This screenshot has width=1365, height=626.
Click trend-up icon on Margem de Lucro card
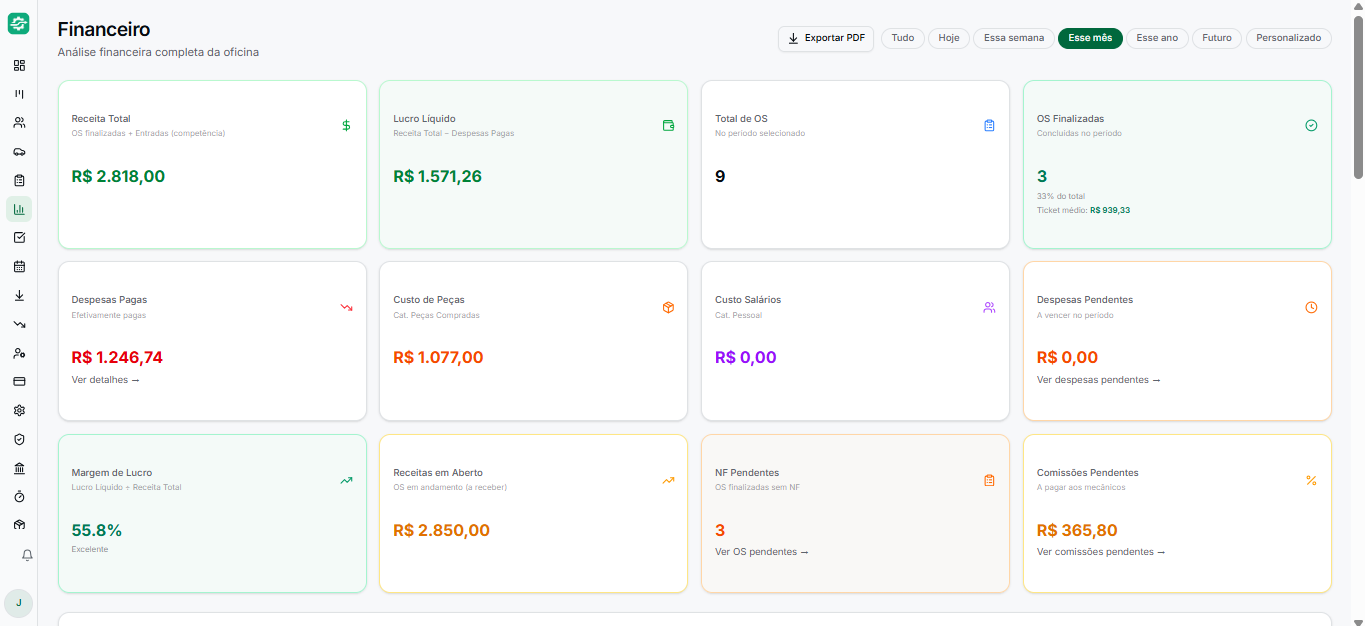click(346, 480)
